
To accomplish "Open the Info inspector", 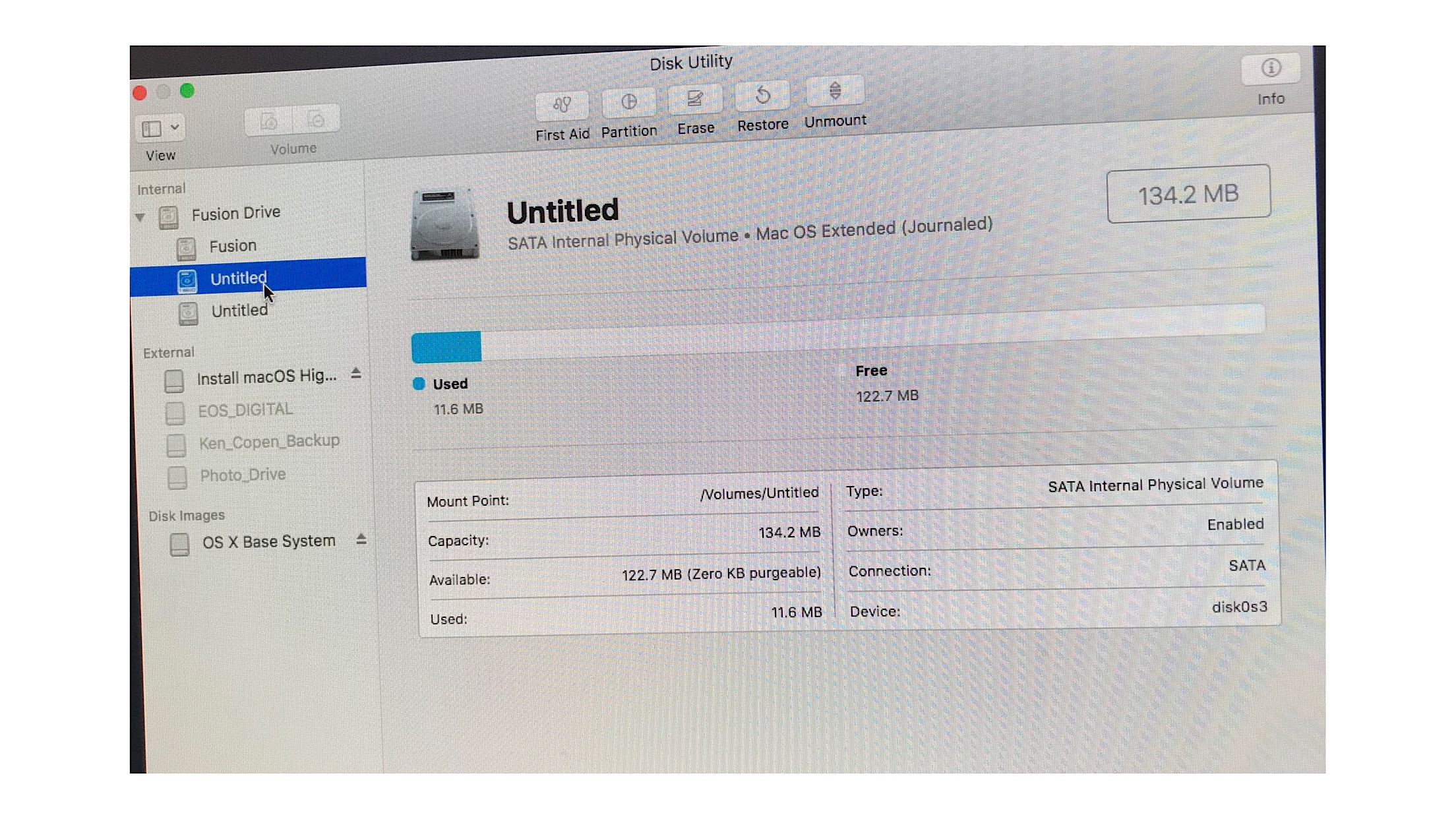I will click(1270, 69).
